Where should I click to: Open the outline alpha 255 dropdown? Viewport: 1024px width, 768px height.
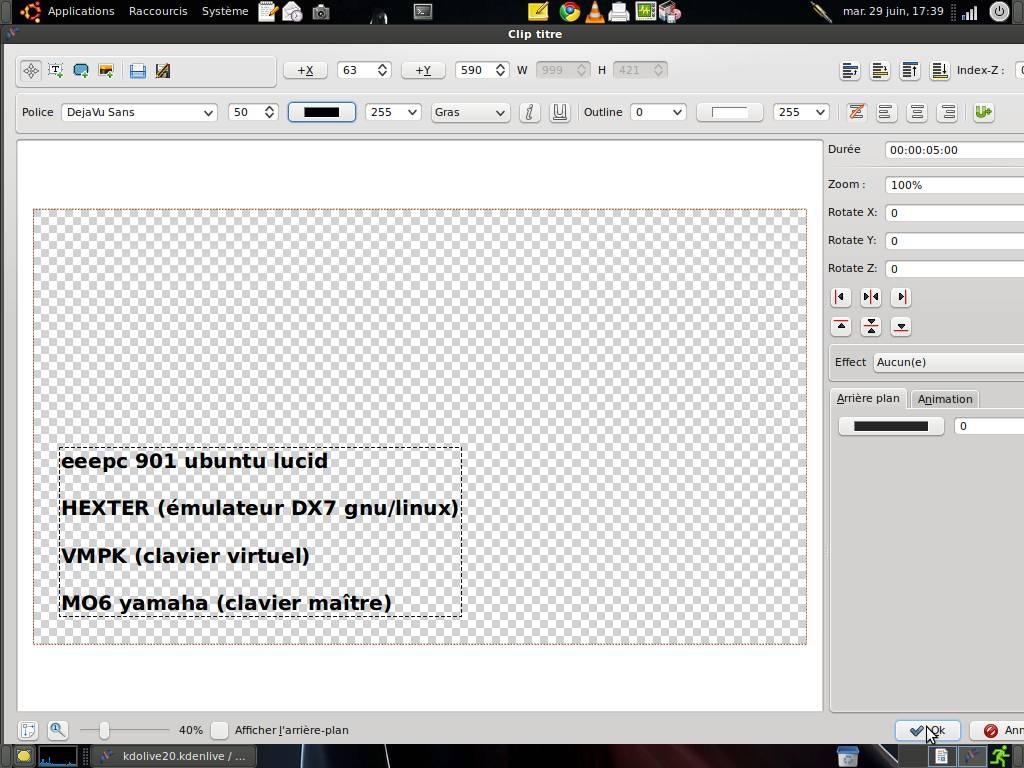(801, 112)
